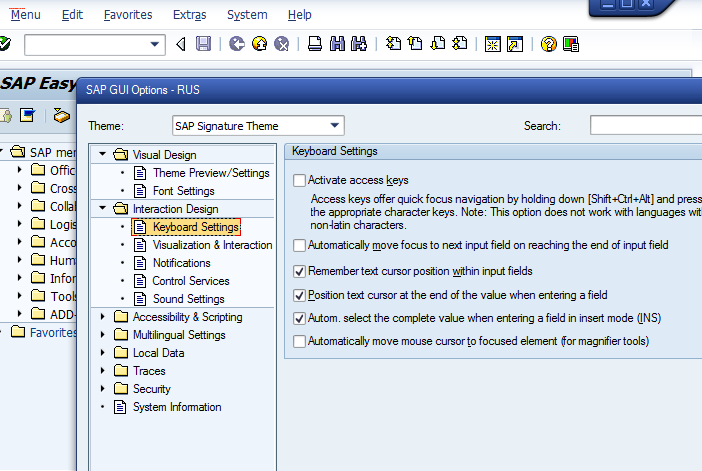Click the Last Page icon

click(x=460, y=44)
